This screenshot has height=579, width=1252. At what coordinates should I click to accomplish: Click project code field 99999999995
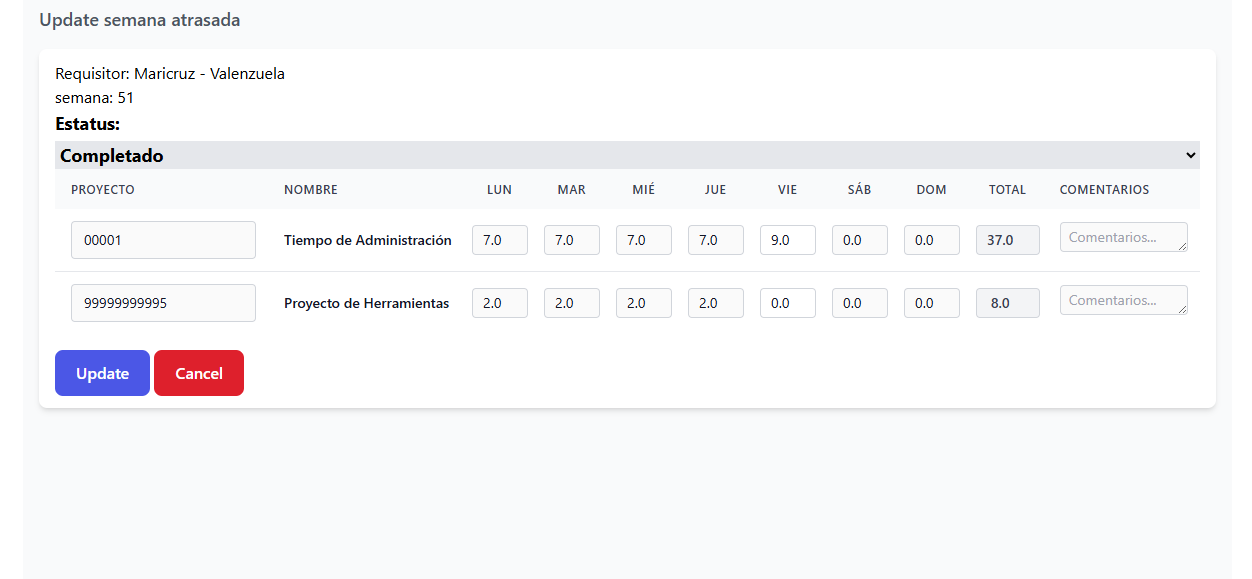point(163,303)
